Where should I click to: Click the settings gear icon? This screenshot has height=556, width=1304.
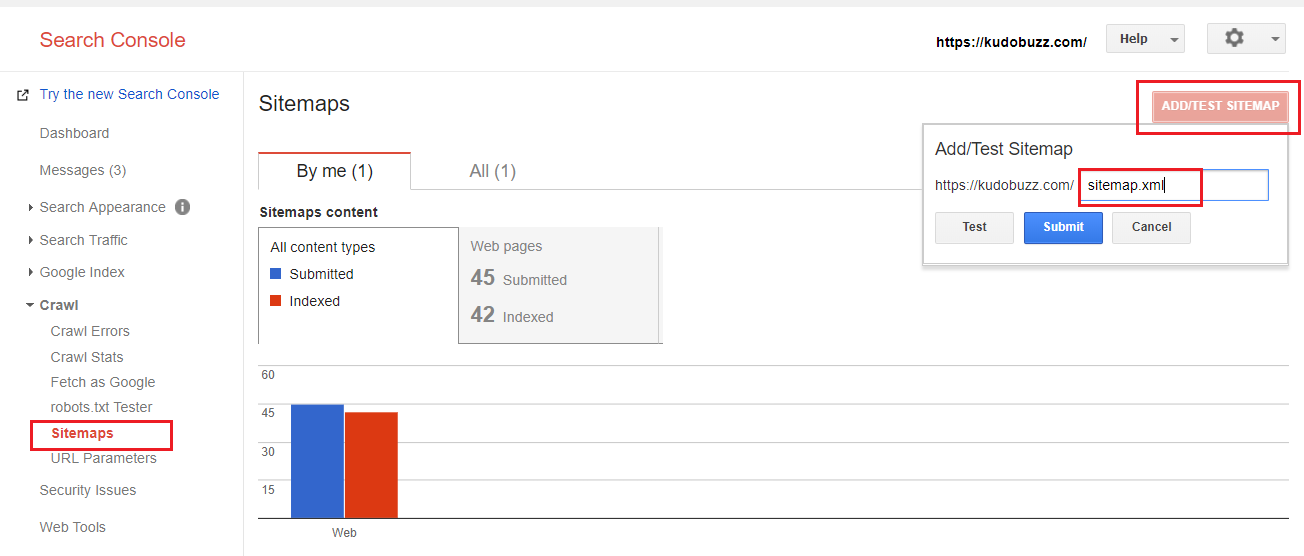[1235, 38]
